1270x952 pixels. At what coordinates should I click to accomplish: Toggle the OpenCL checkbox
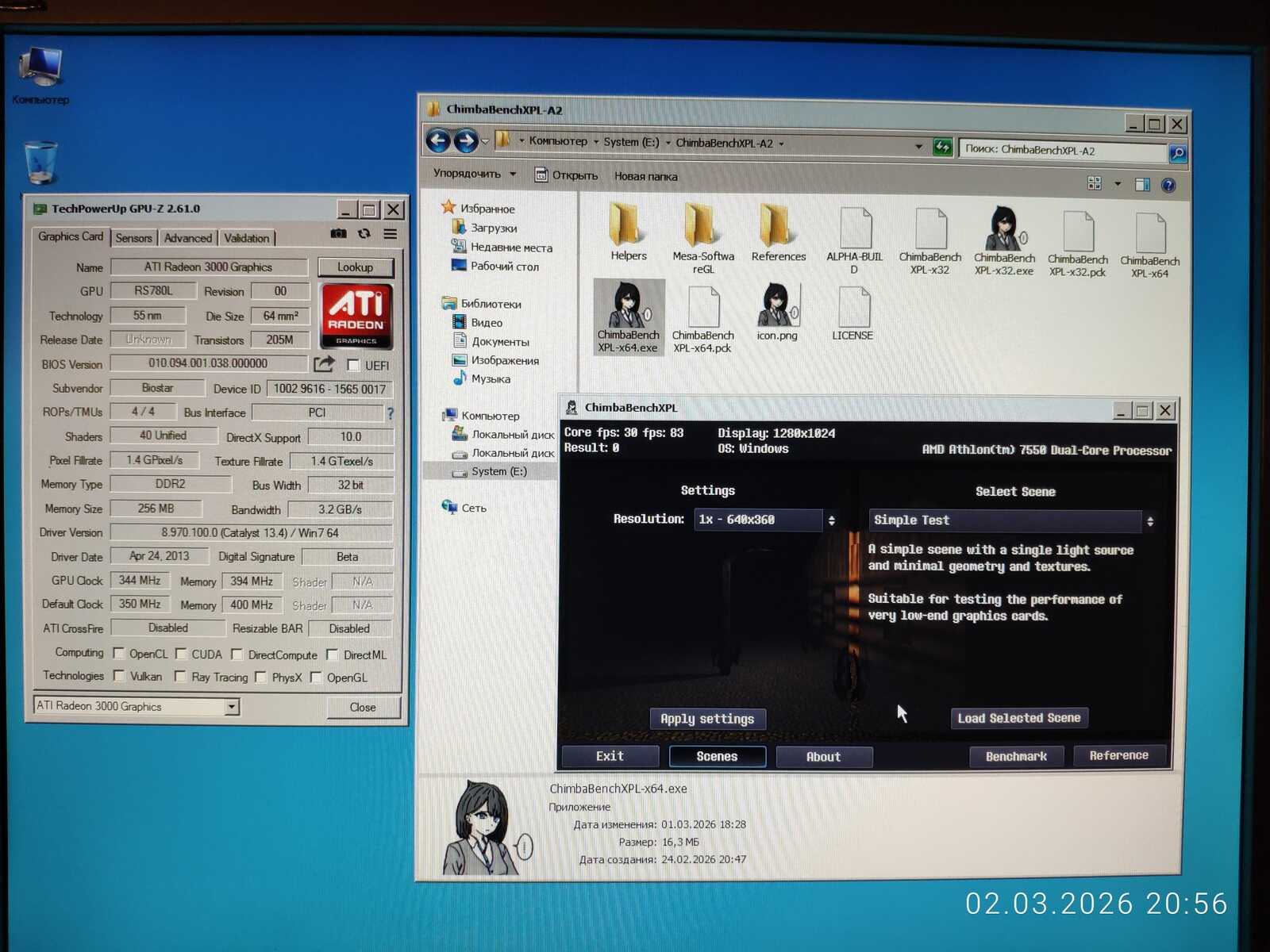click(x=119, y=654)
